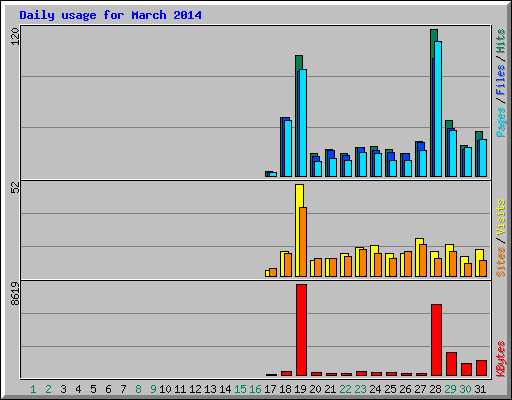Select day 29 on the date axis
The image size is (512, 400).
450,389
